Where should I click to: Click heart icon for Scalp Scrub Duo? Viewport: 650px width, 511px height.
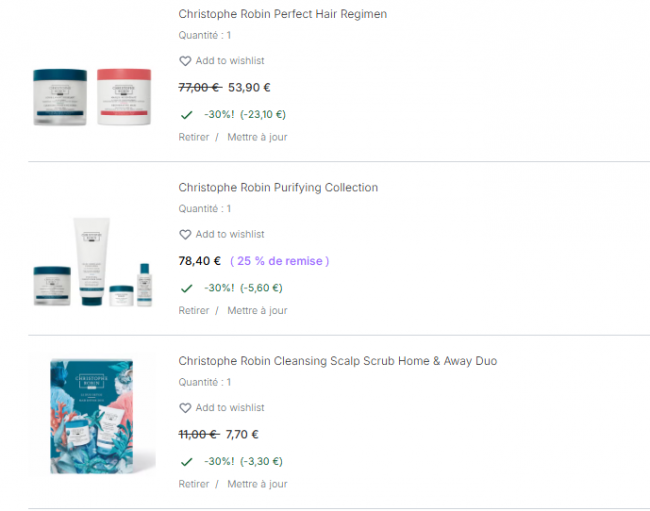pyautogui.click(x=185, y=408)
